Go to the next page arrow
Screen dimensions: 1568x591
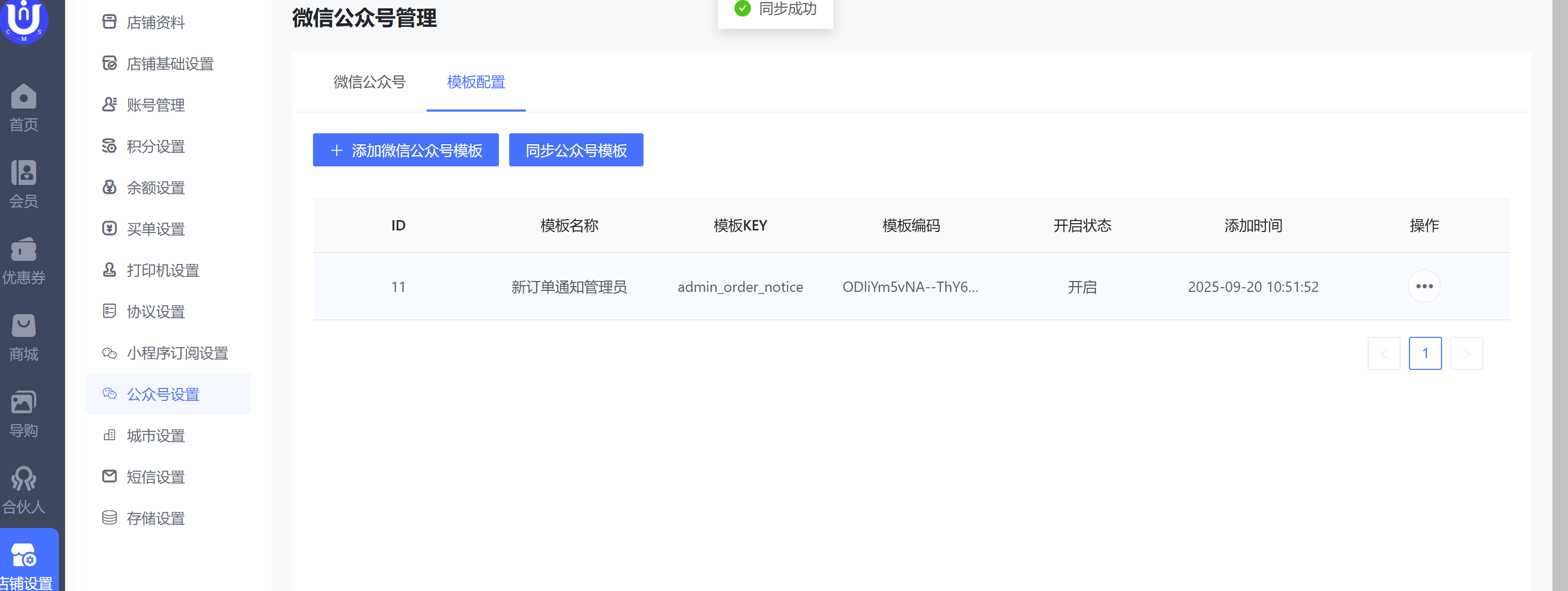coord(1466,354)
